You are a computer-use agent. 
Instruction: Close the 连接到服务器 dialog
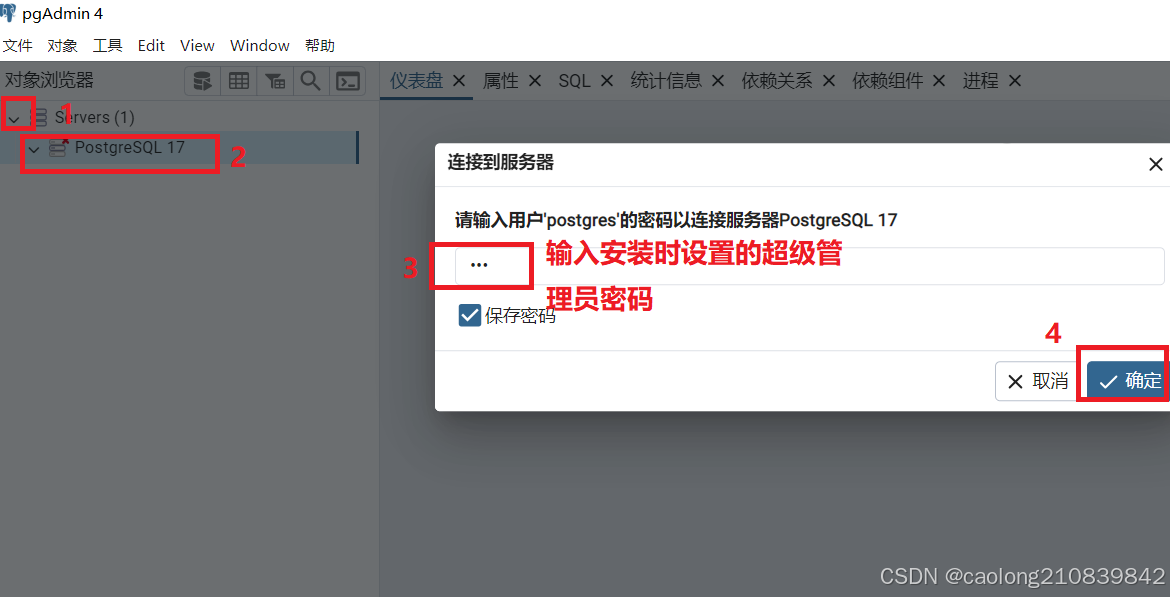pyautogui.click(x=1155, y=164)
